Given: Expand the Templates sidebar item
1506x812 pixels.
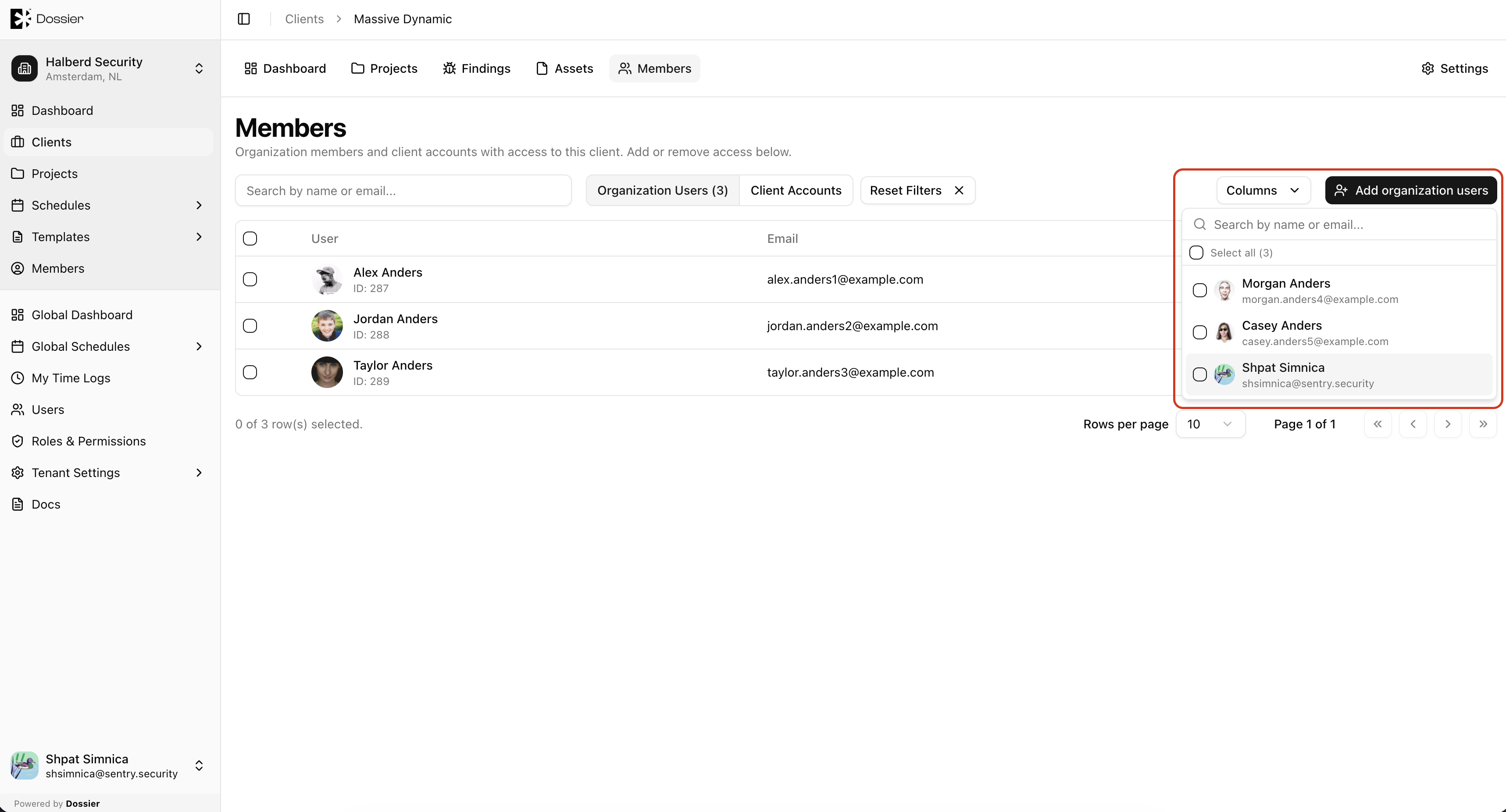Looking at the screenshot, I should point(199,237).
